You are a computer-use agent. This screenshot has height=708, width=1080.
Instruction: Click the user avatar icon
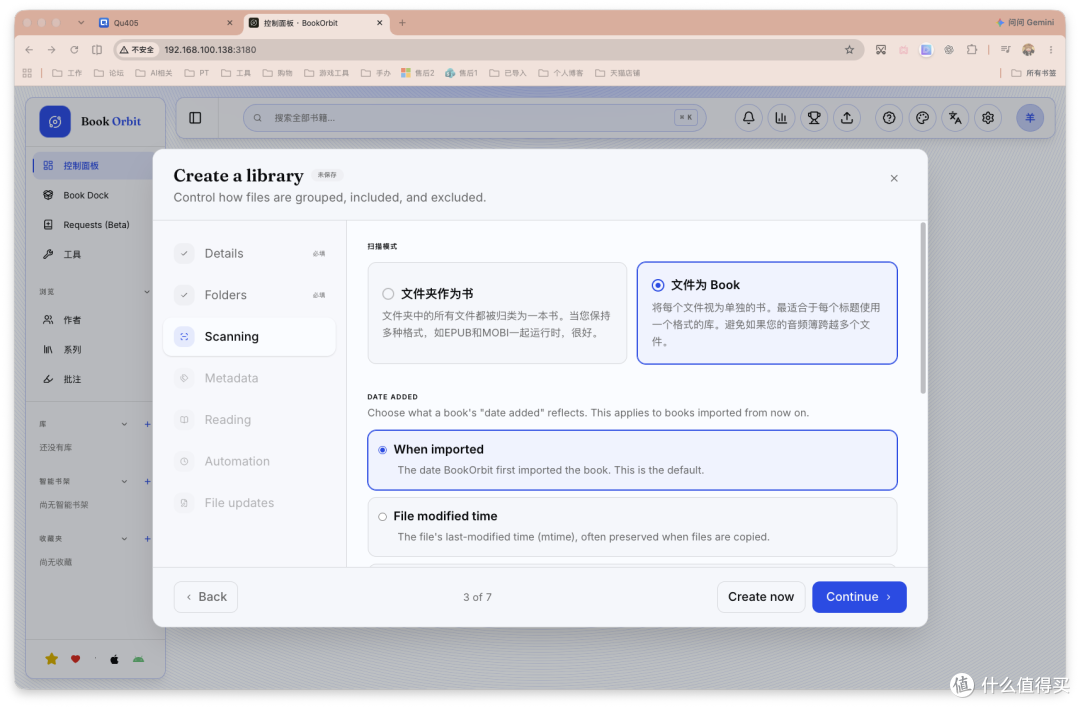tap(1030, 118)
